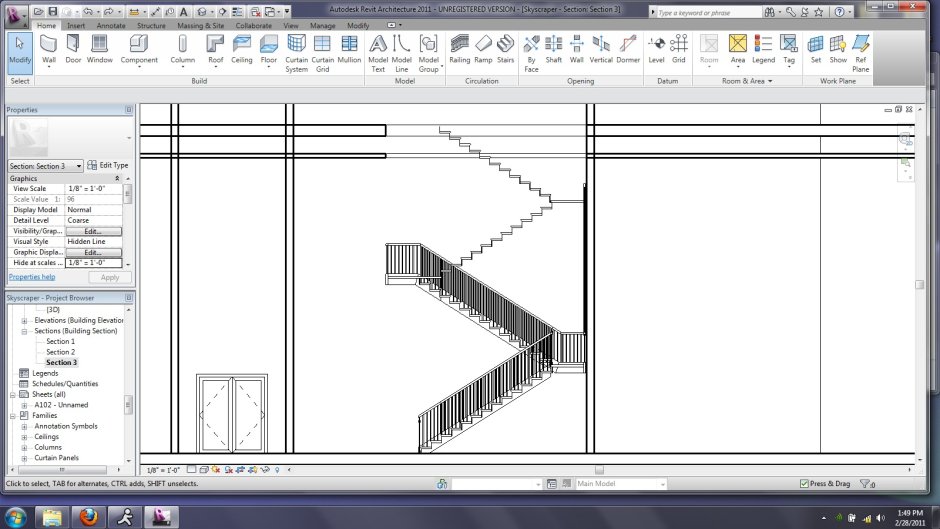940x529 pixels.
Task: Pick the Model Text tool
Action: tap(378, 53)
